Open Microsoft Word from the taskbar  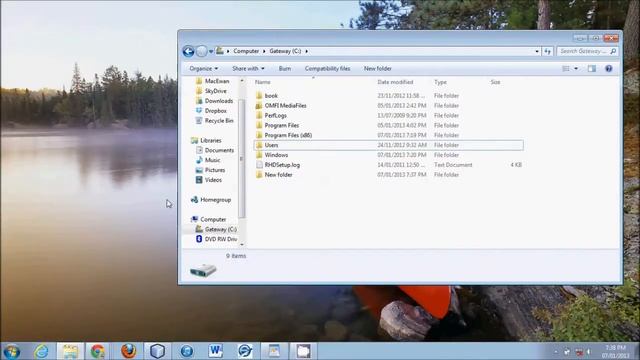[x=215, y=351]
